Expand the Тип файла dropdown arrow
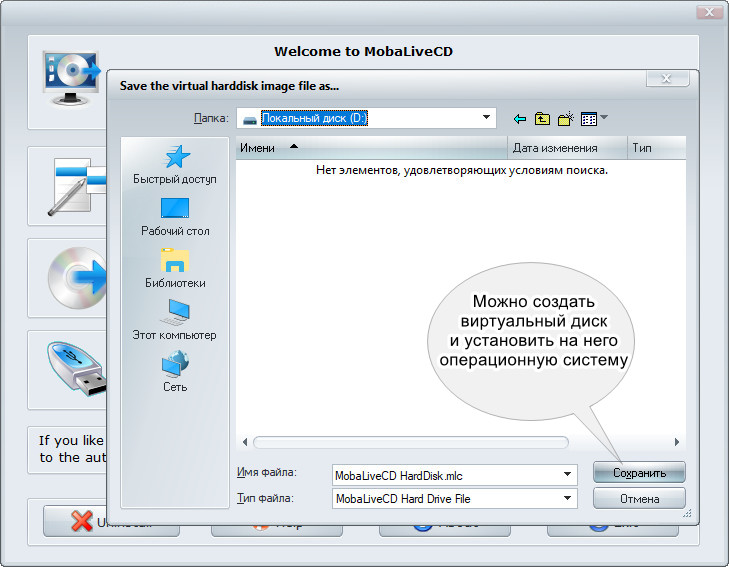 (x=567, y=498)
